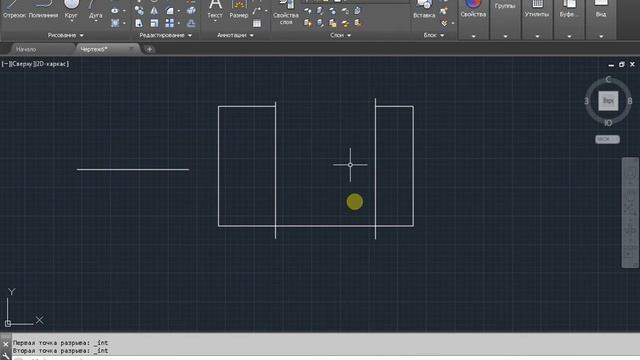Open the [Сверху] view controls menu
Viewport: 640px width, 360px height.
[x=22, y=64]
